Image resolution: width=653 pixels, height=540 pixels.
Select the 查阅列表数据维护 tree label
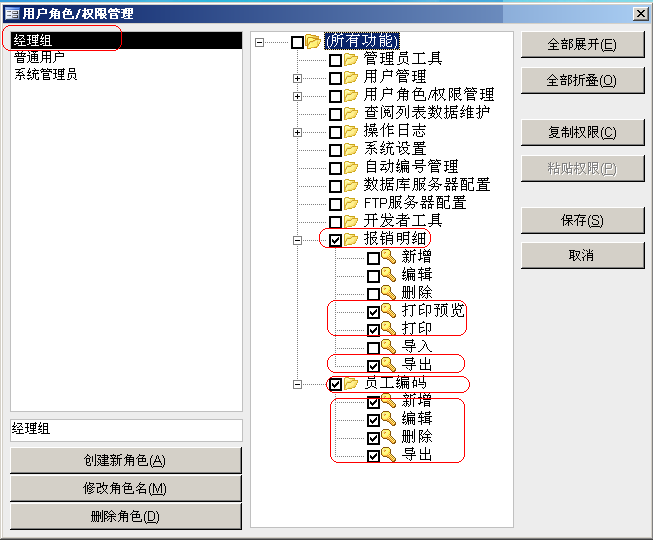pos(427,113)
